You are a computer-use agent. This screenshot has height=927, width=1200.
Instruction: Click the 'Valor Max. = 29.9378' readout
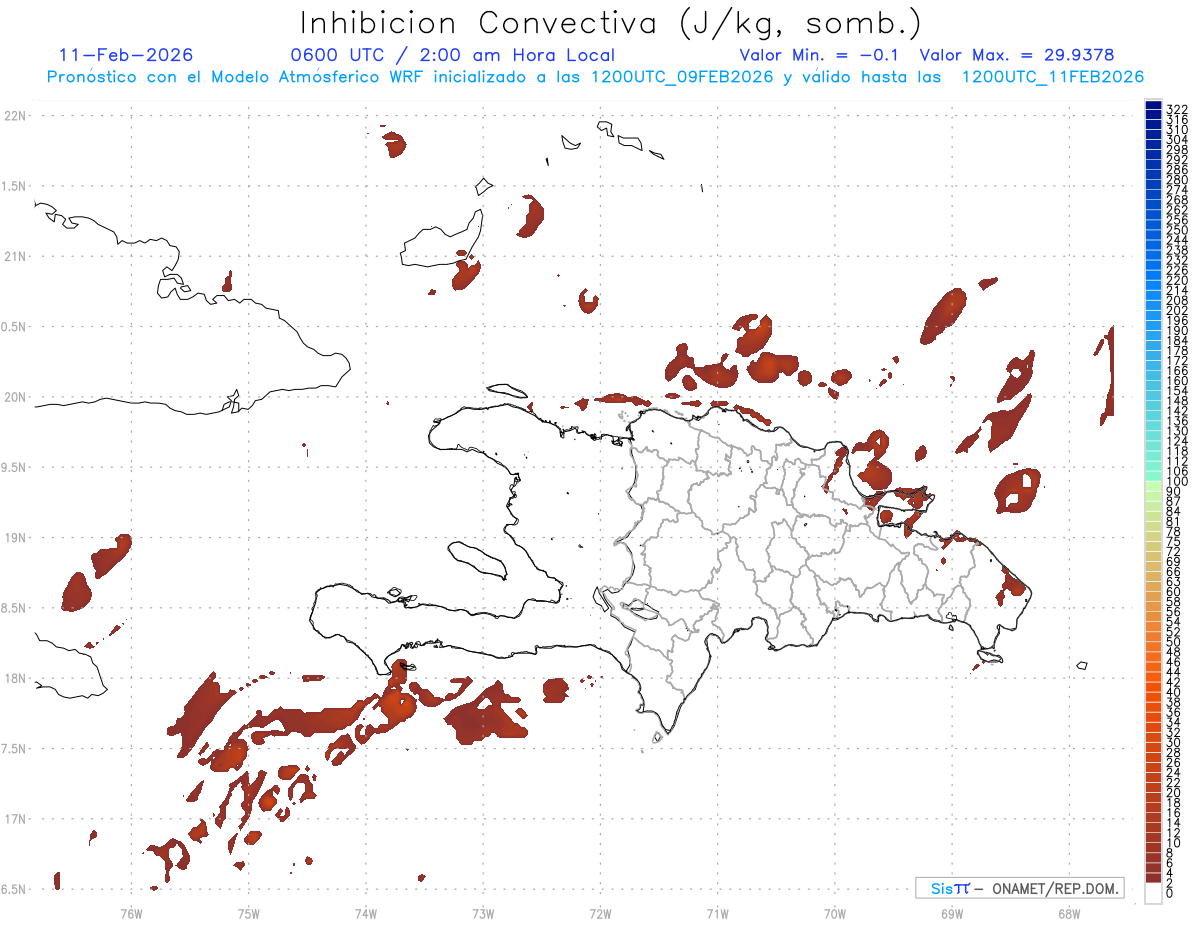(1017, 55)
